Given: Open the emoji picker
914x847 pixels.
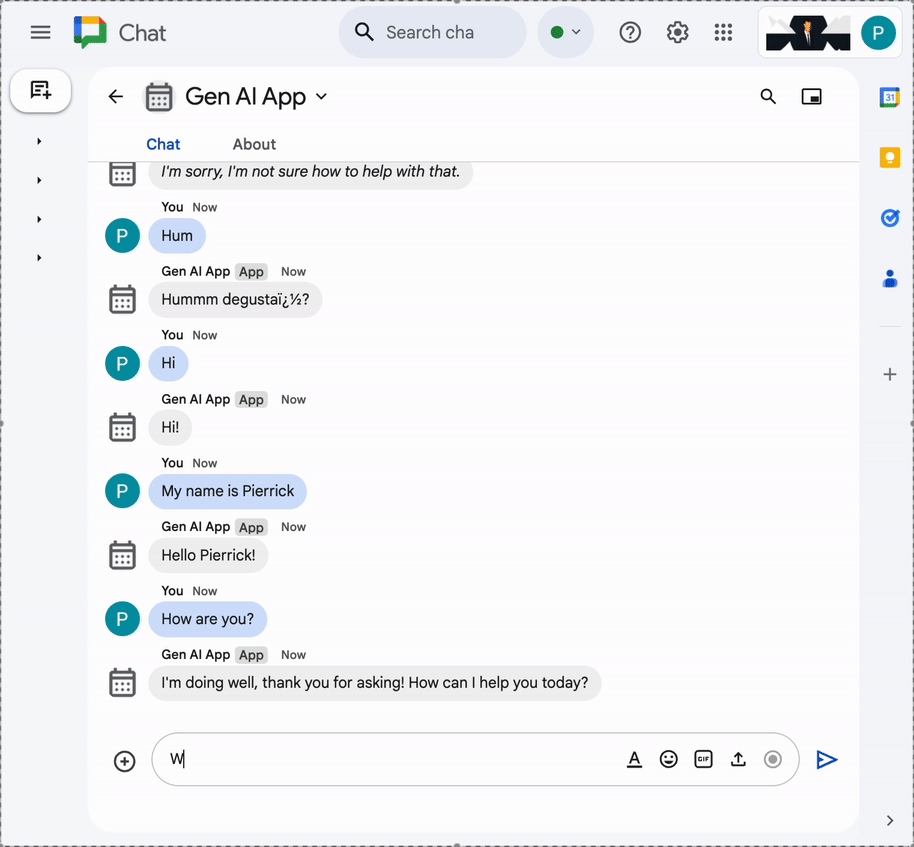Looking at the screenshot, I should click(669, 760).
